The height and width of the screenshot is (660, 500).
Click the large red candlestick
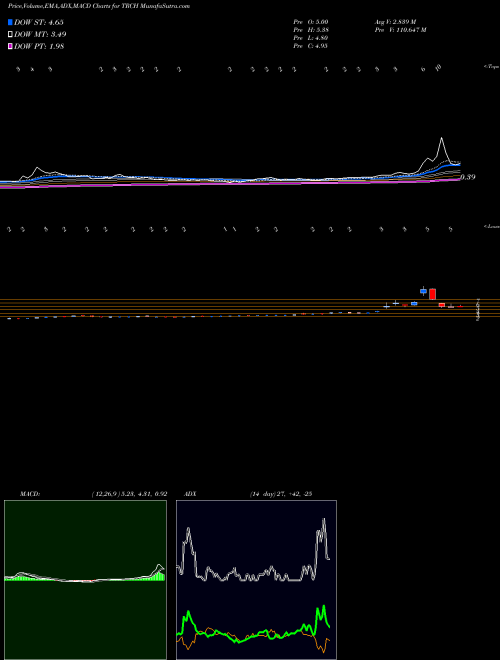432,294
